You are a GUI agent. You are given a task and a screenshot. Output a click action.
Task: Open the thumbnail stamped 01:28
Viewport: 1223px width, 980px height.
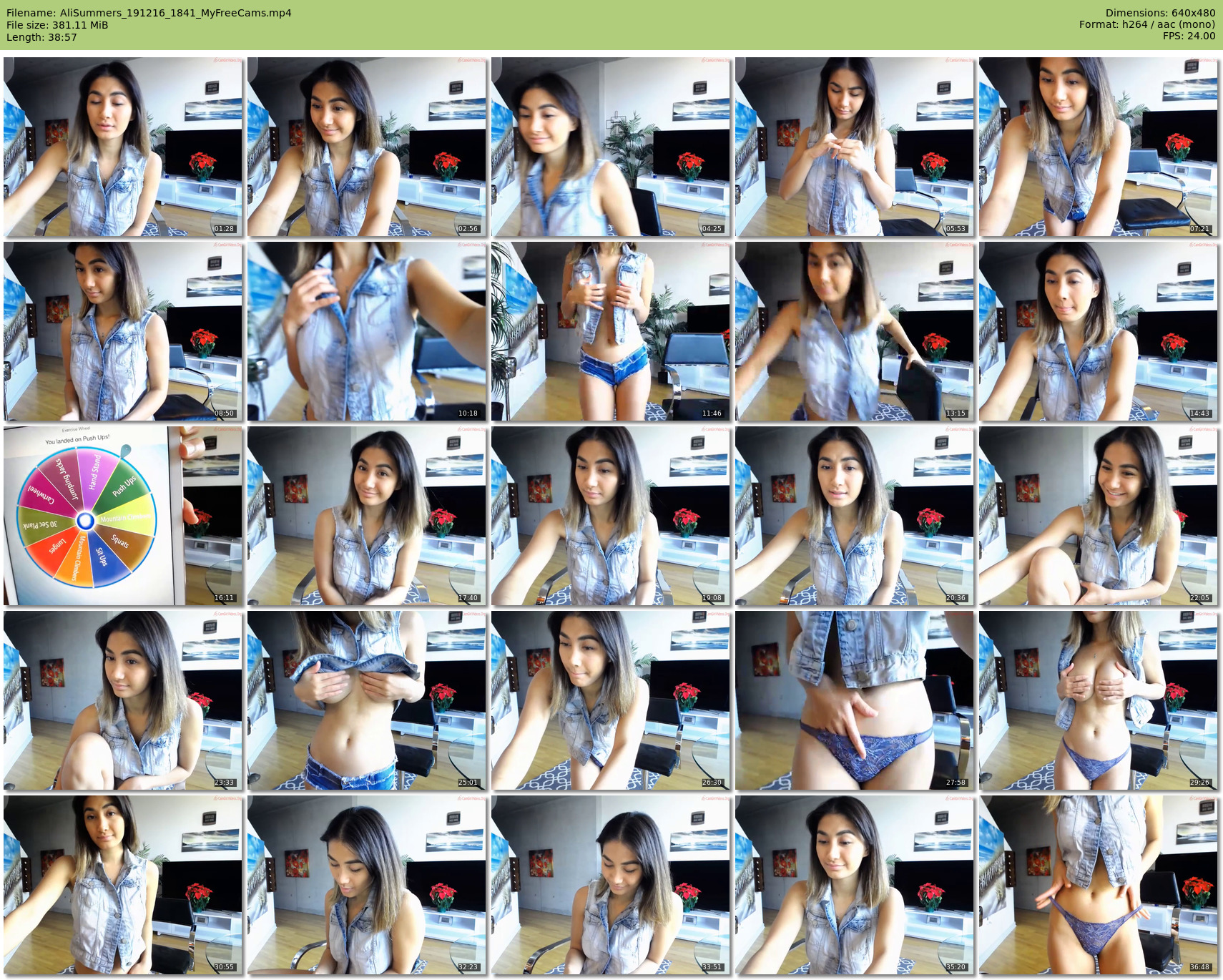[123, 147]
